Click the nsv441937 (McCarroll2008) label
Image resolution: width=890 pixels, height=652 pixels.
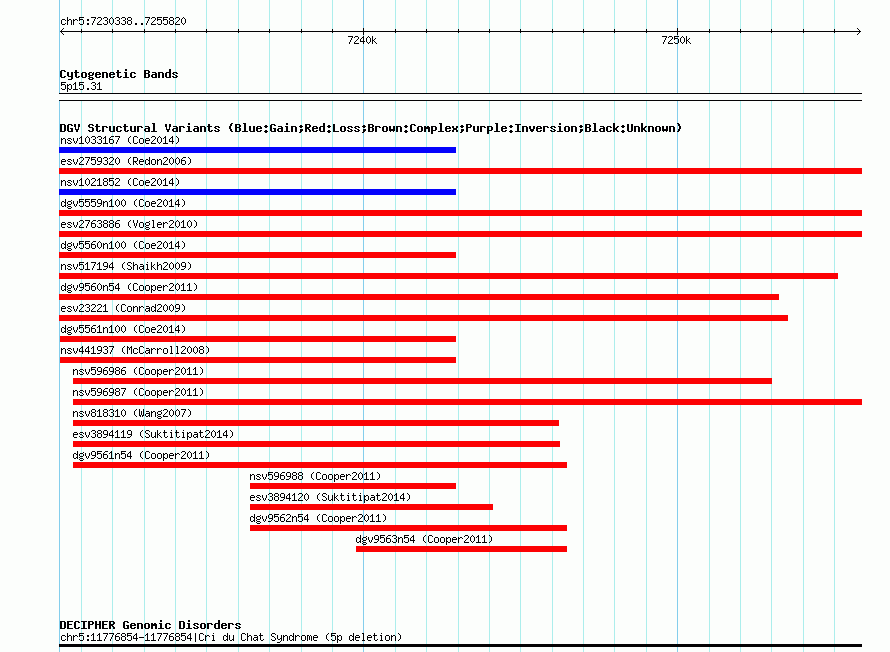tap(135, 350)
